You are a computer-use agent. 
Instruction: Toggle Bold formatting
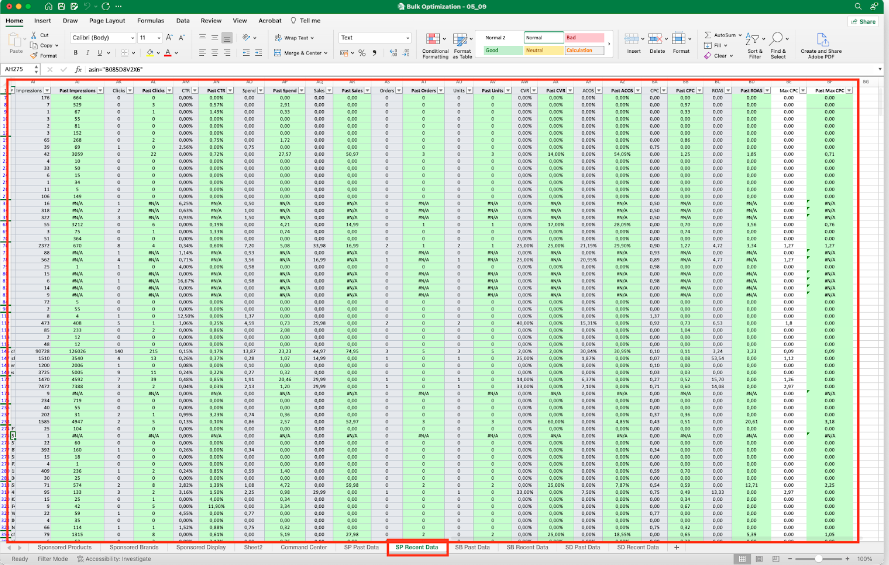[x=75, y=53]
